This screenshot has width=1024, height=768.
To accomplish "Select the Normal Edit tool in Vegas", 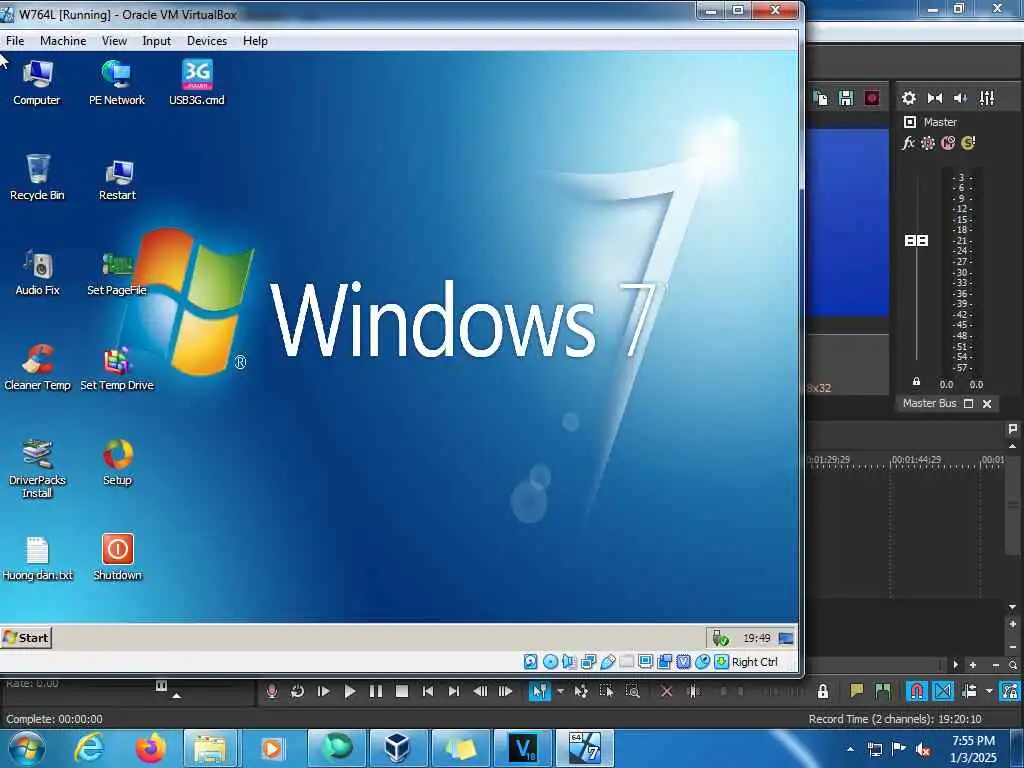I will pos(539,691).
